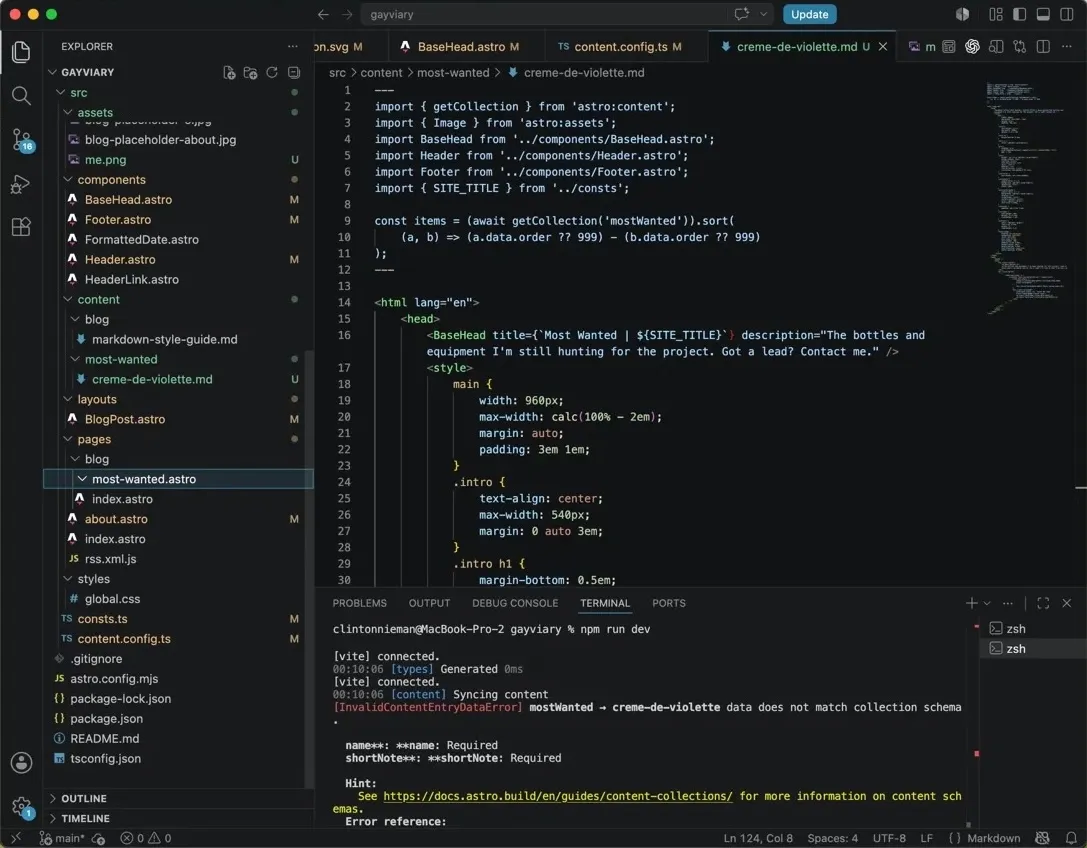Click most-wanted in the breadcrumb path
Viewport: 1087px width, 848px height.
click(x=453, y=73)
